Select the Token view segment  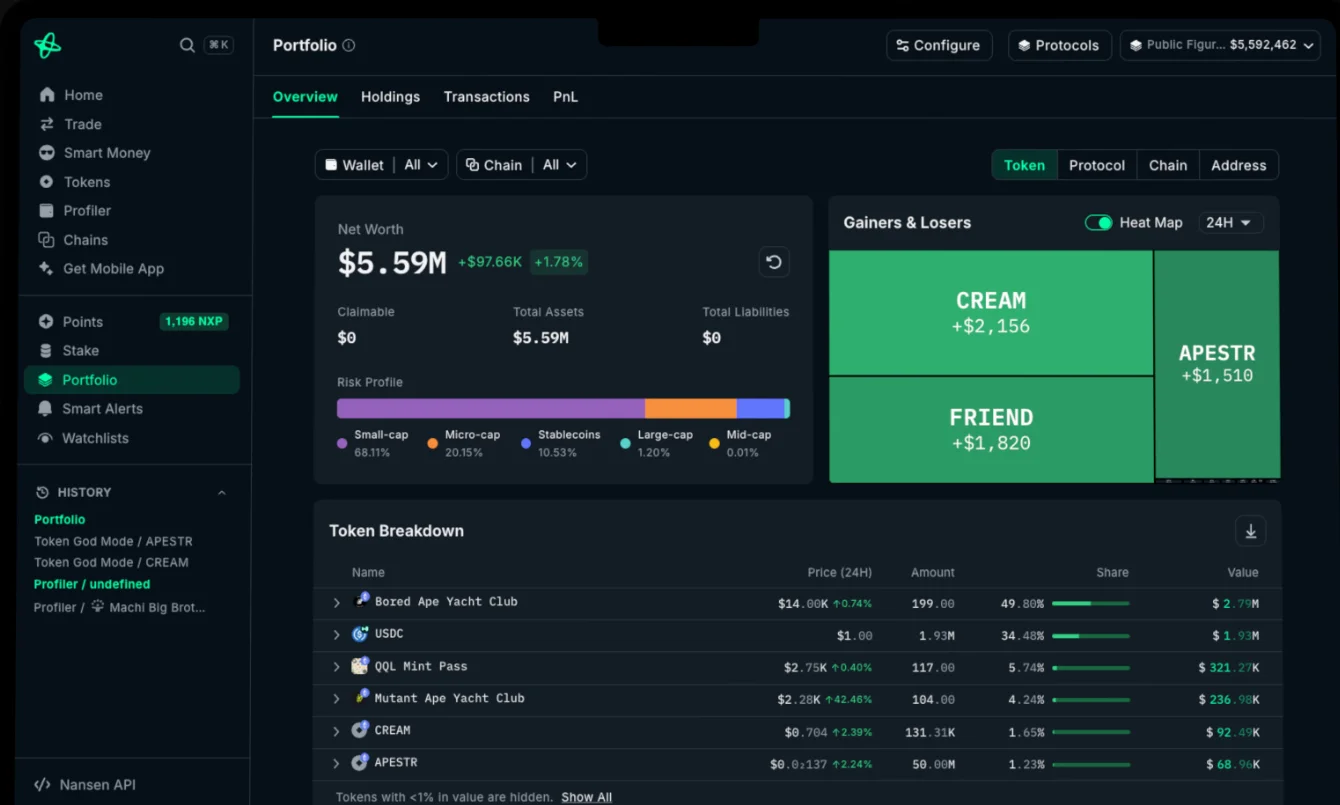point(1024,165)
